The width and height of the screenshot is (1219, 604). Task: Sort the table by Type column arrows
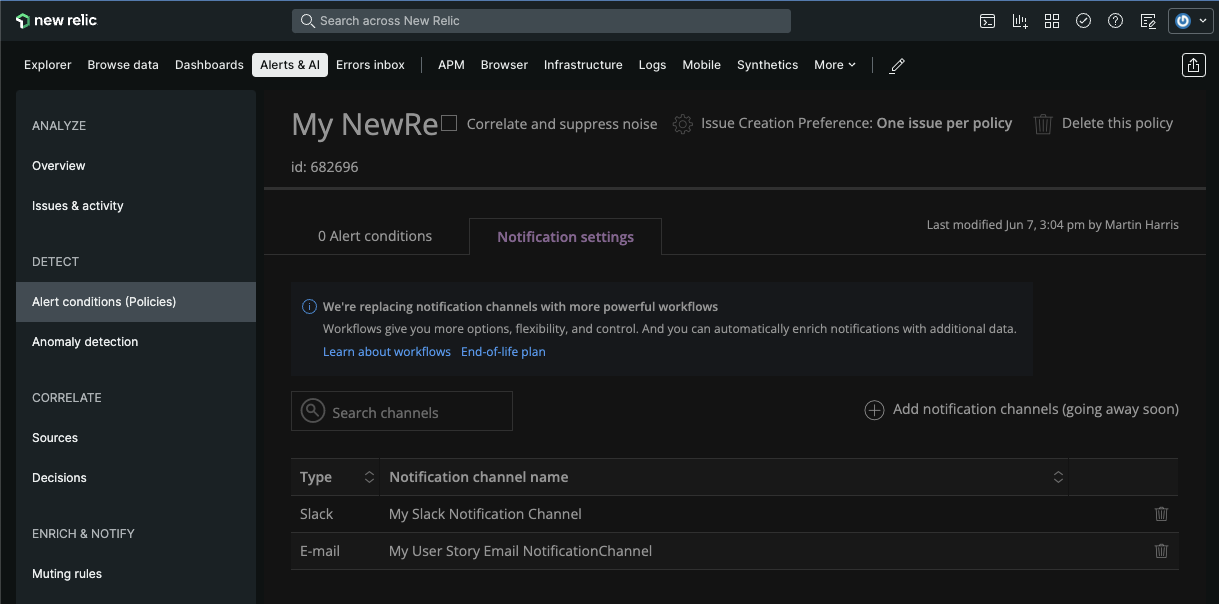coord(369,477)
